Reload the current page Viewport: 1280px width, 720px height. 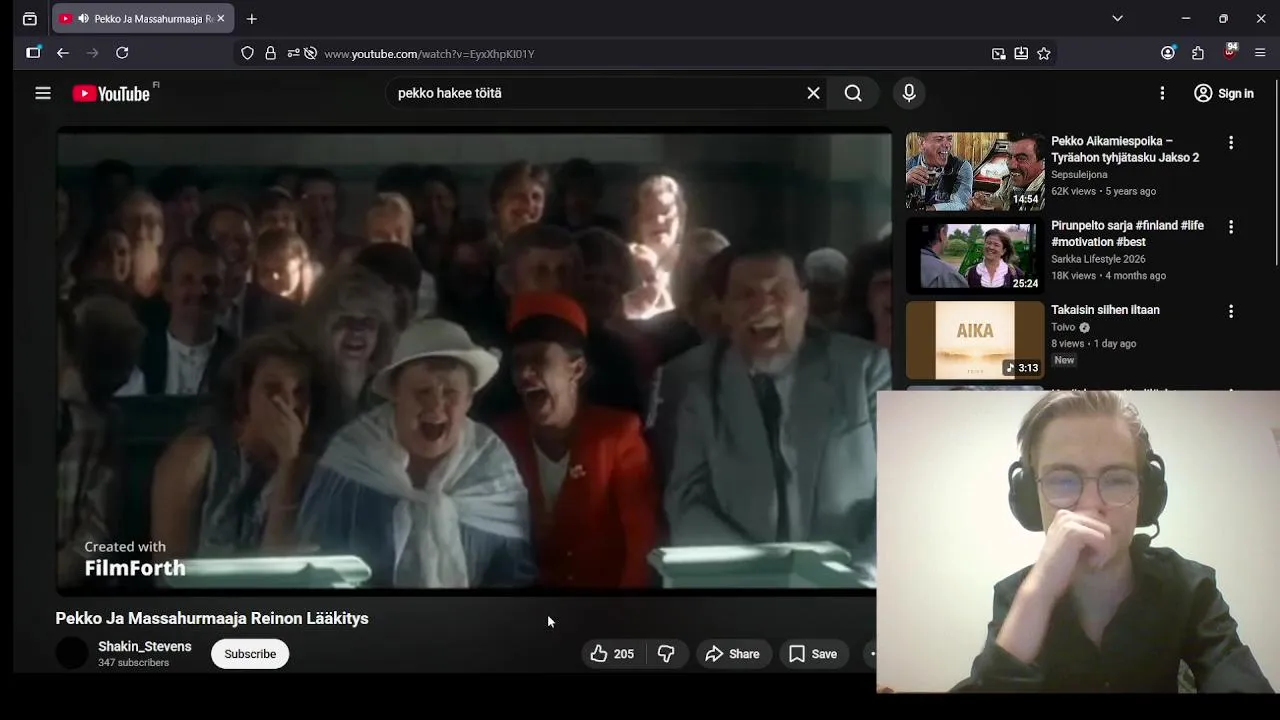click(x=122, y=53)
